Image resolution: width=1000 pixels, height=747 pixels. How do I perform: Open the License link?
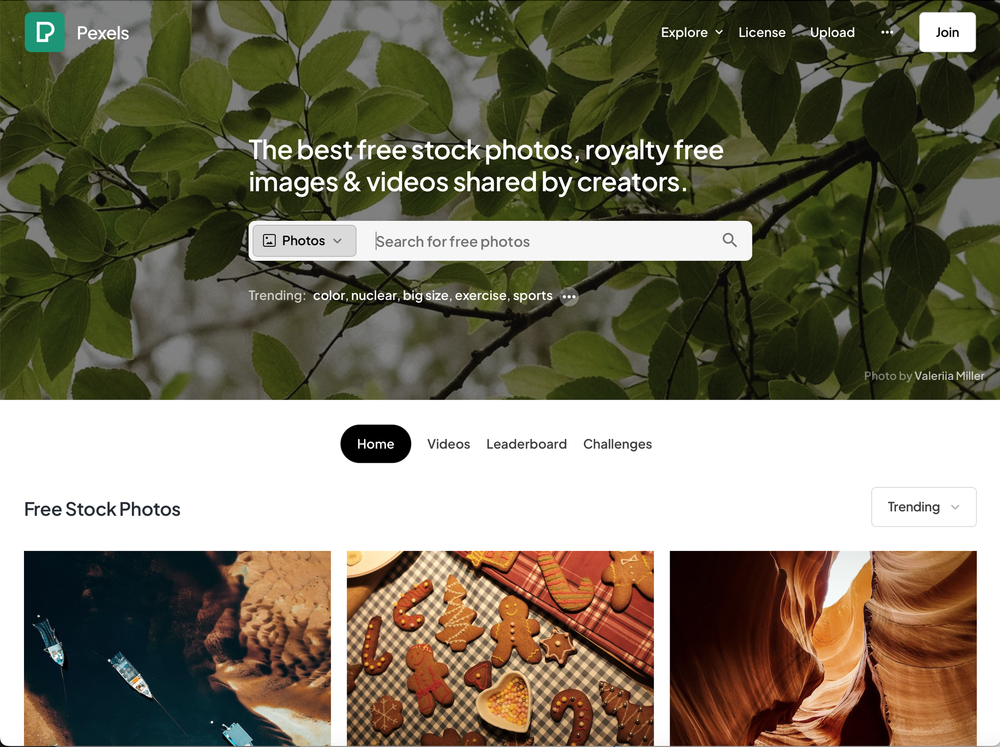(761, 32)
